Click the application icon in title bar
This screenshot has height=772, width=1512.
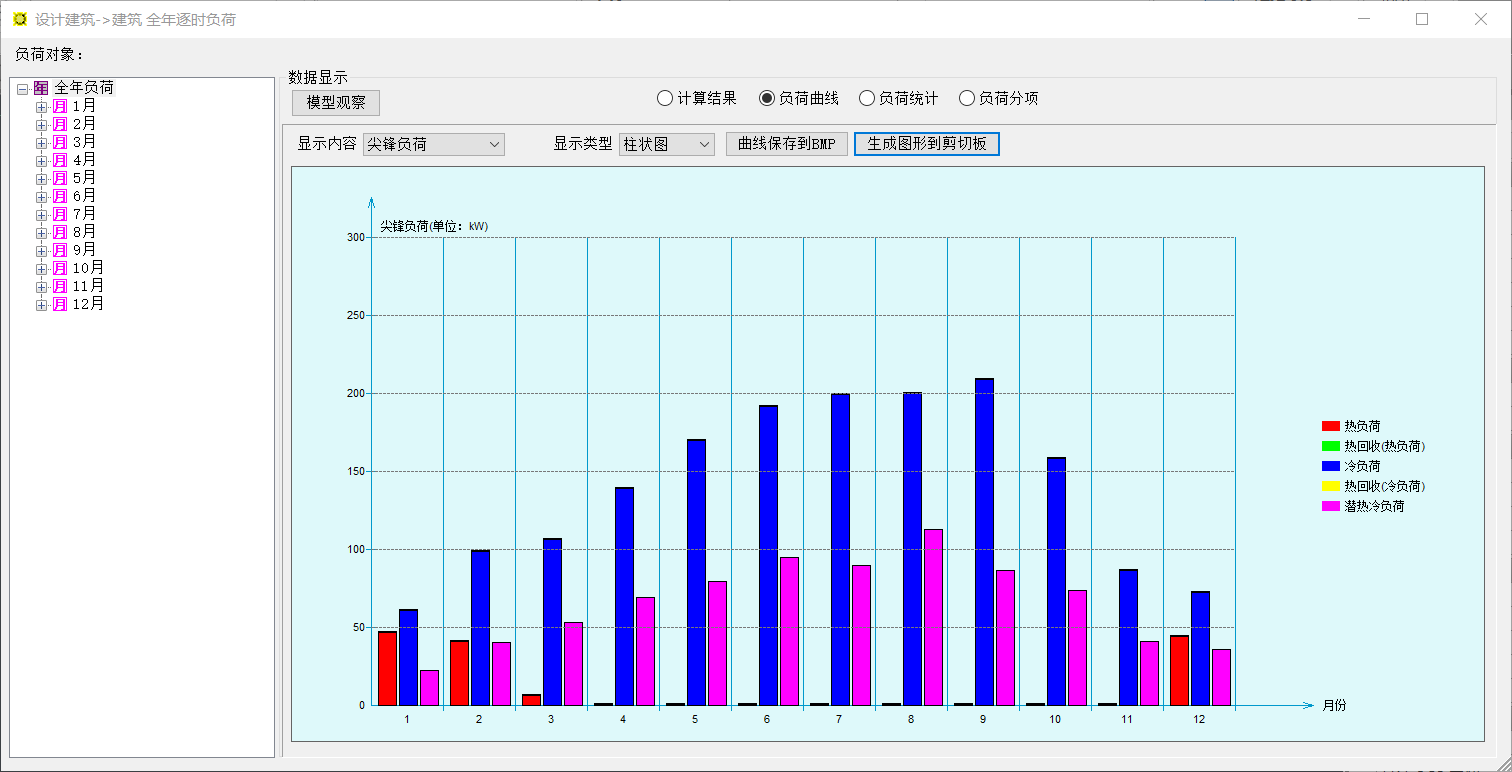[19, 19]
